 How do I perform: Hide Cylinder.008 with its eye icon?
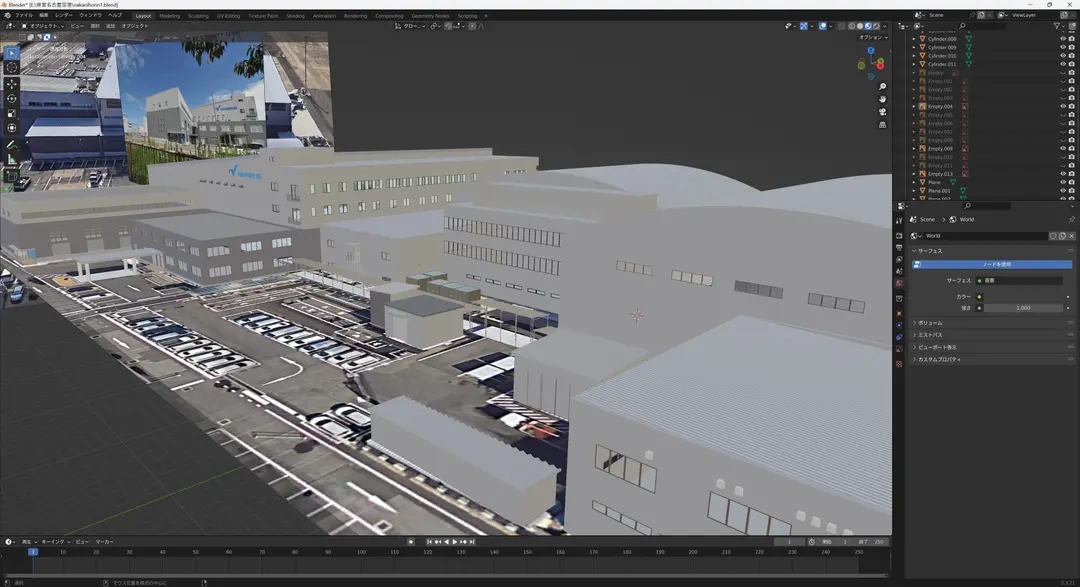tap(1063, 39)
